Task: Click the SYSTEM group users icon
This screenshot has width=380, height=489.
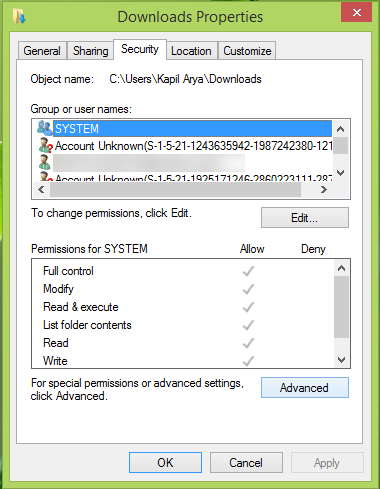Action: [44, 128]
